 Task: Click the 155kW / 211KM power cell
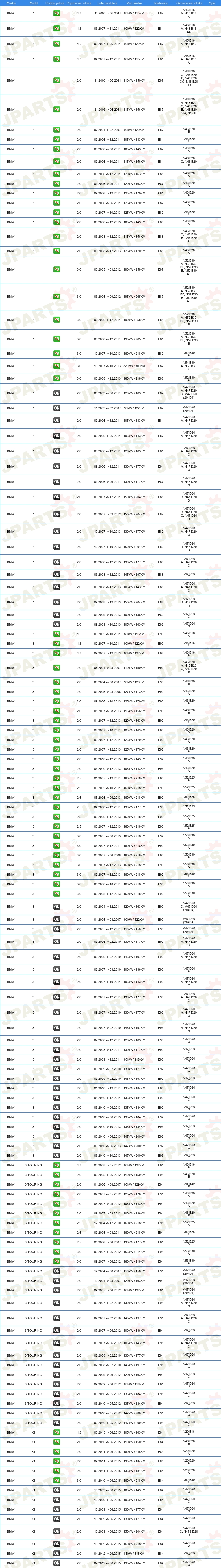click(x=134, y=1252)
